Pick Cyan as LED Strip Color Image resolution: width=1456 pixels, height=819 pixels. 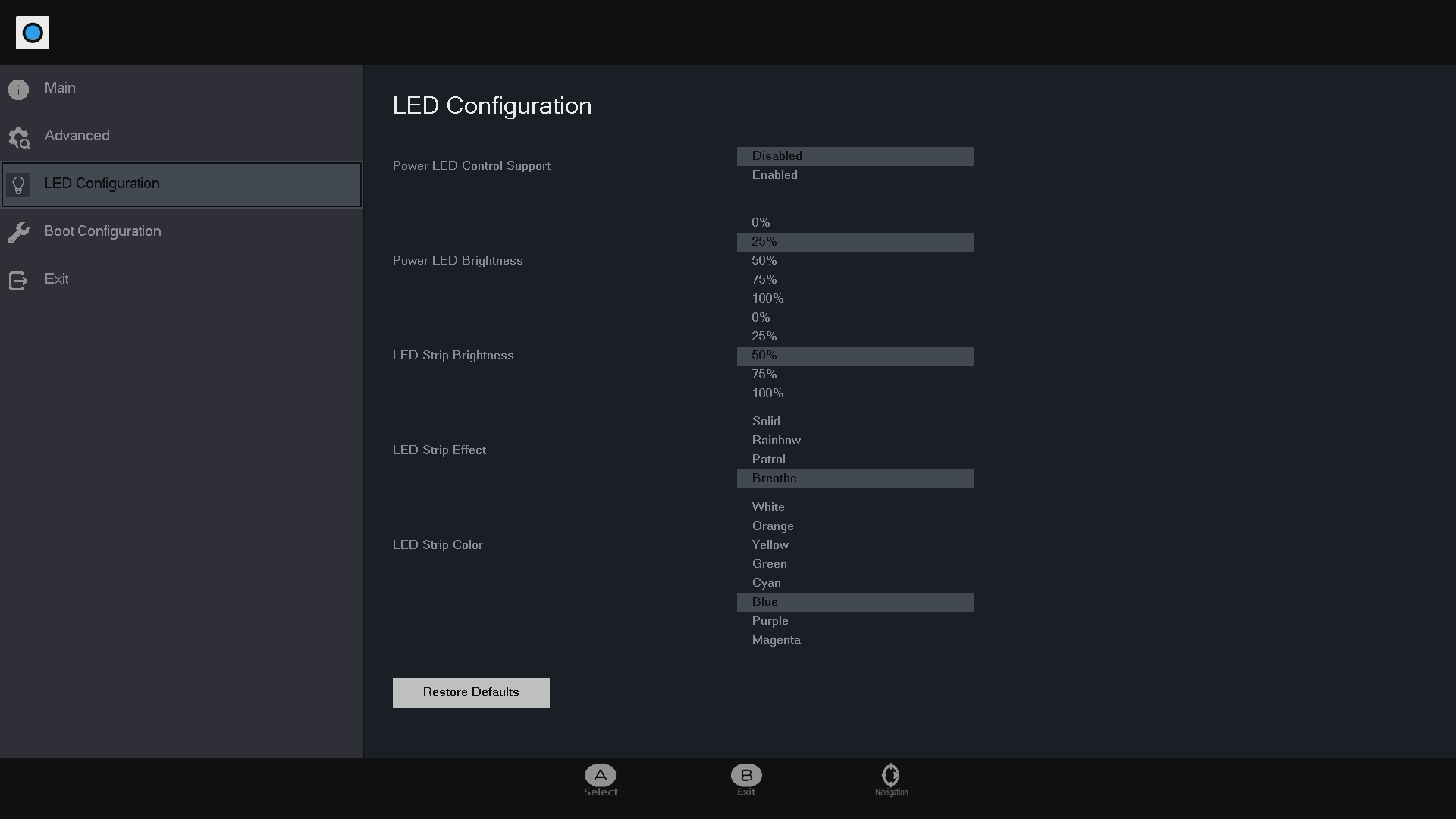[855, 583]
